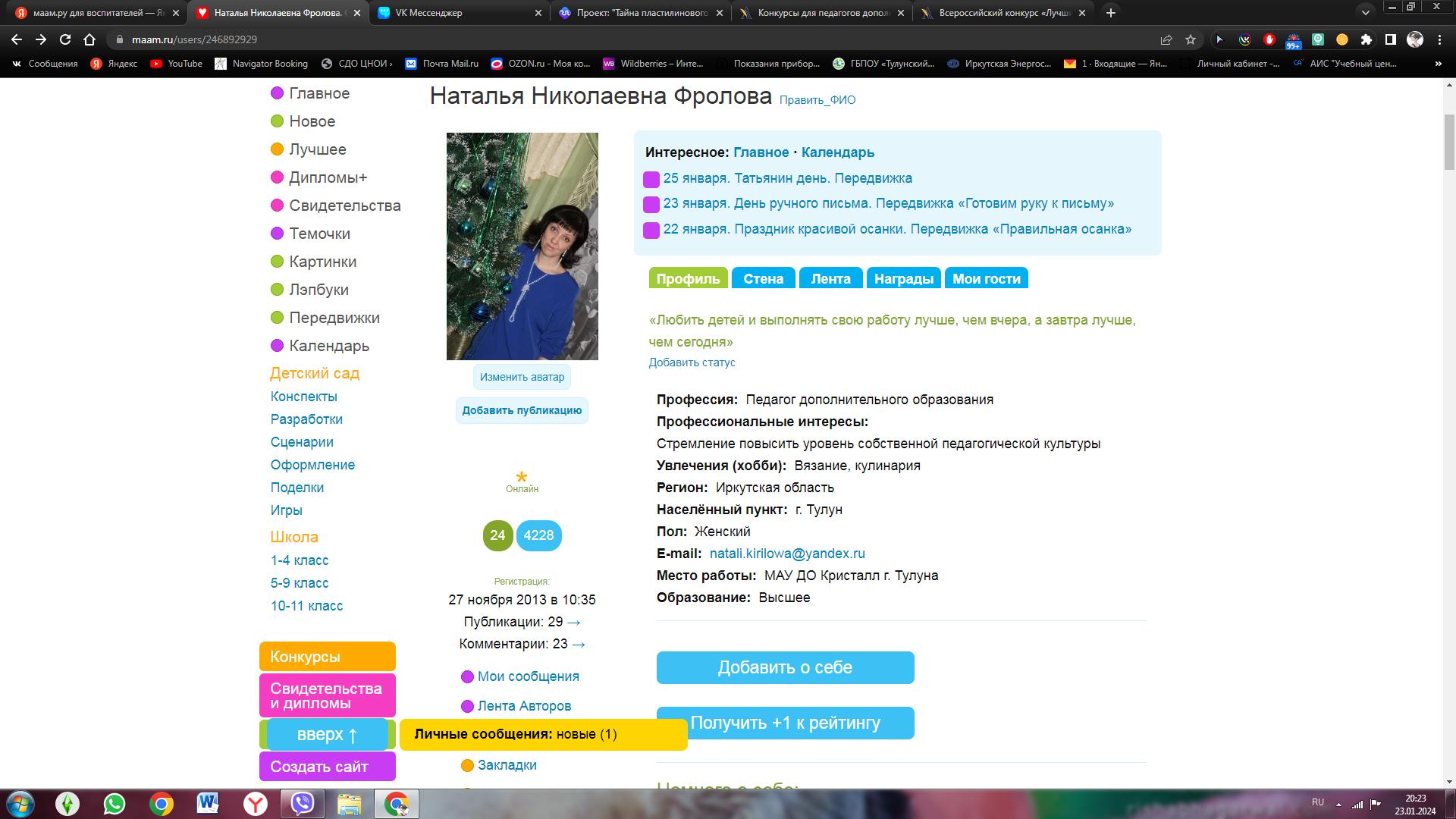Viewport: 1456px width, 819px height.
Task: Expand the tab search dropdown arrow
Action: [1366, 12]
